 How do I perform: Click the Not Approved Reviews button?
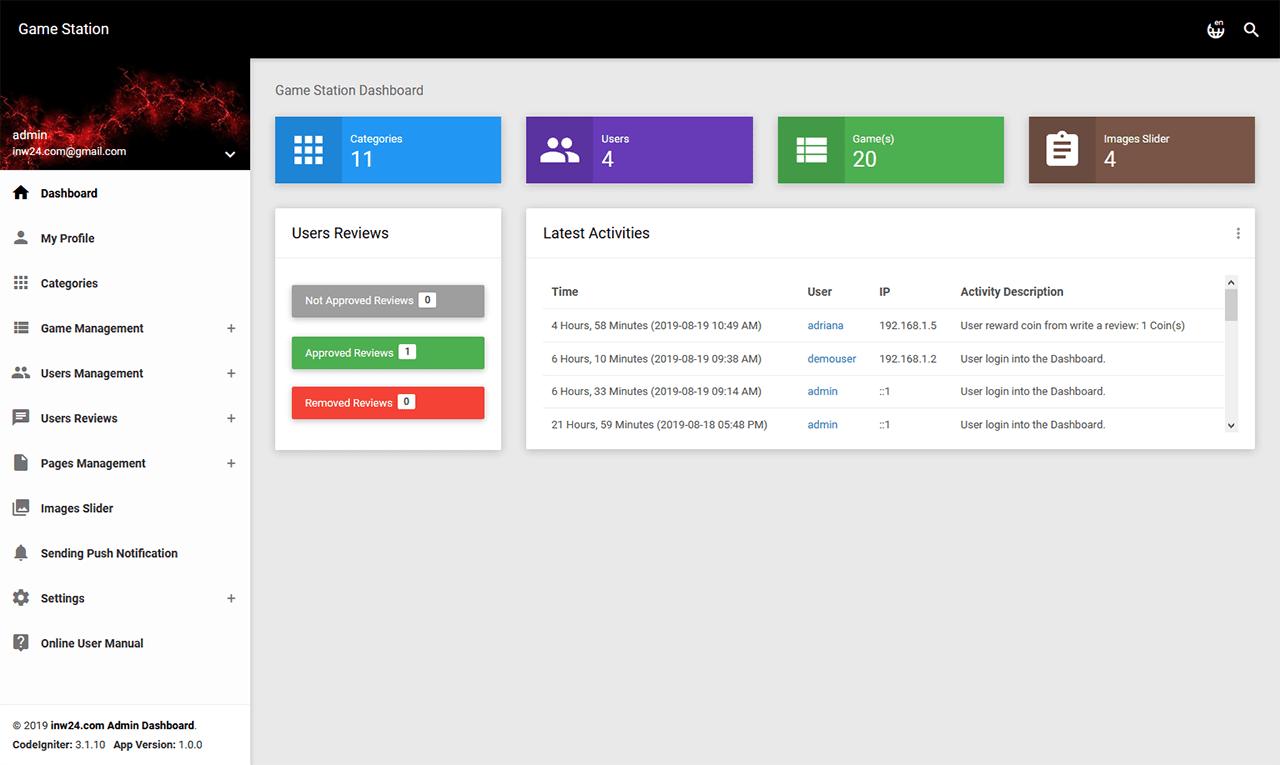click(x=388, y=301)
